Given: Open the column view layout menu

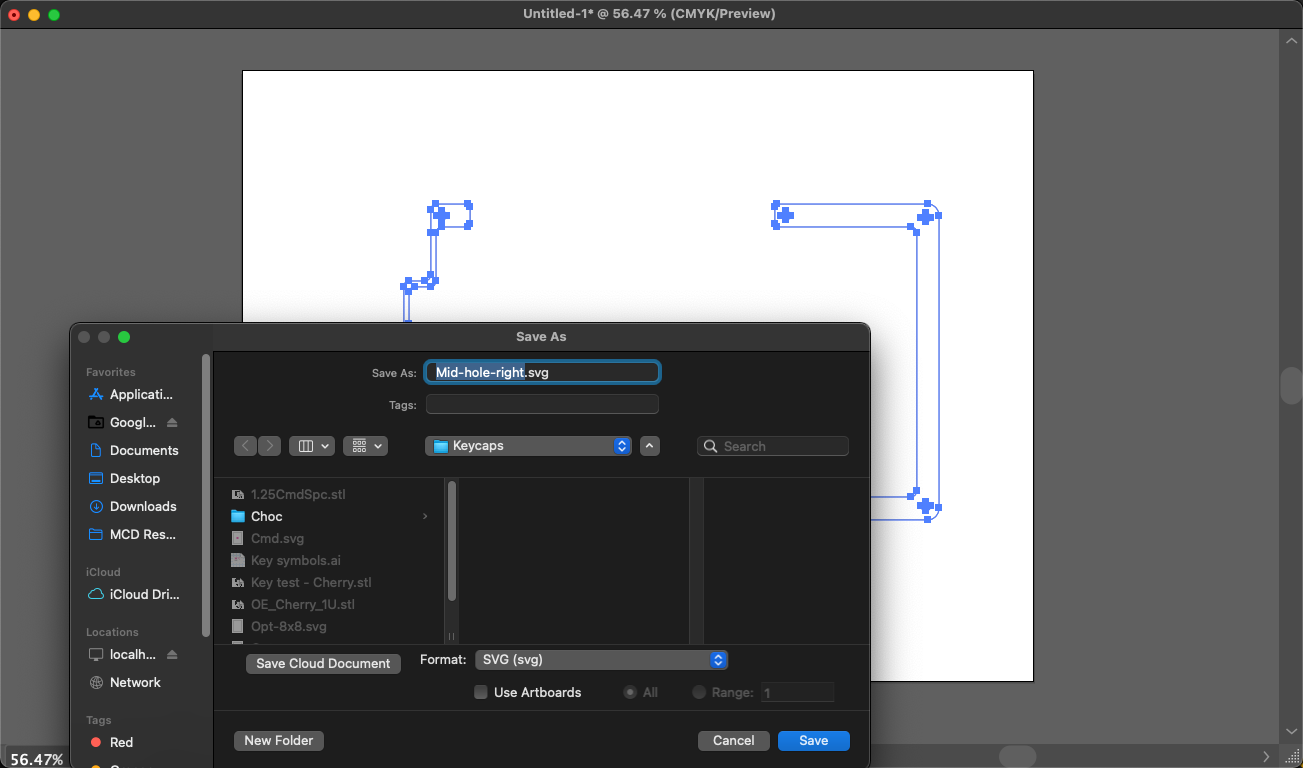Looking at the screenshot, I should point(312,445).
